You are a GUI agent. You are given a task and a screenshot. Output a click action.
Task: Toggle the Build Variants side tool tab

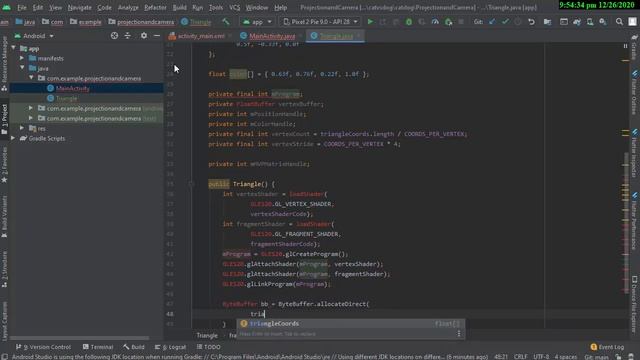[x=4, y=216]
